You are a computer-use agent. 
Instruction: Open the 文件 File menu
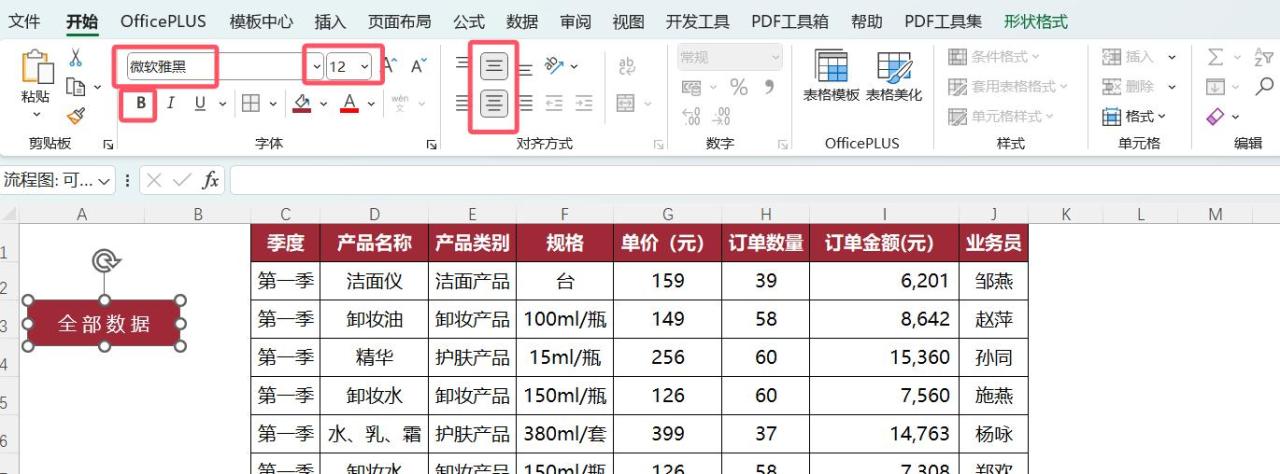25,21
